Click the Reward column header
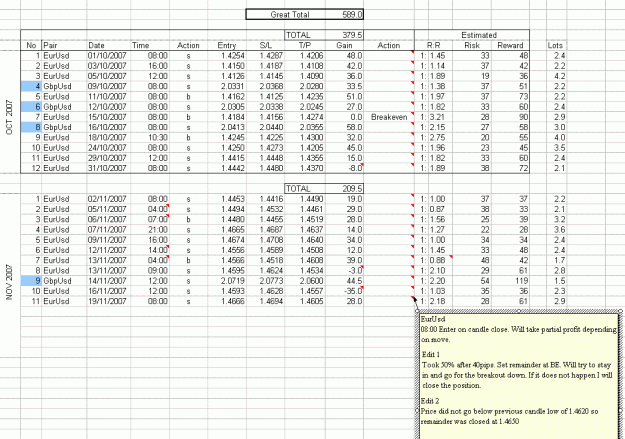 click(x=510, y=45)
